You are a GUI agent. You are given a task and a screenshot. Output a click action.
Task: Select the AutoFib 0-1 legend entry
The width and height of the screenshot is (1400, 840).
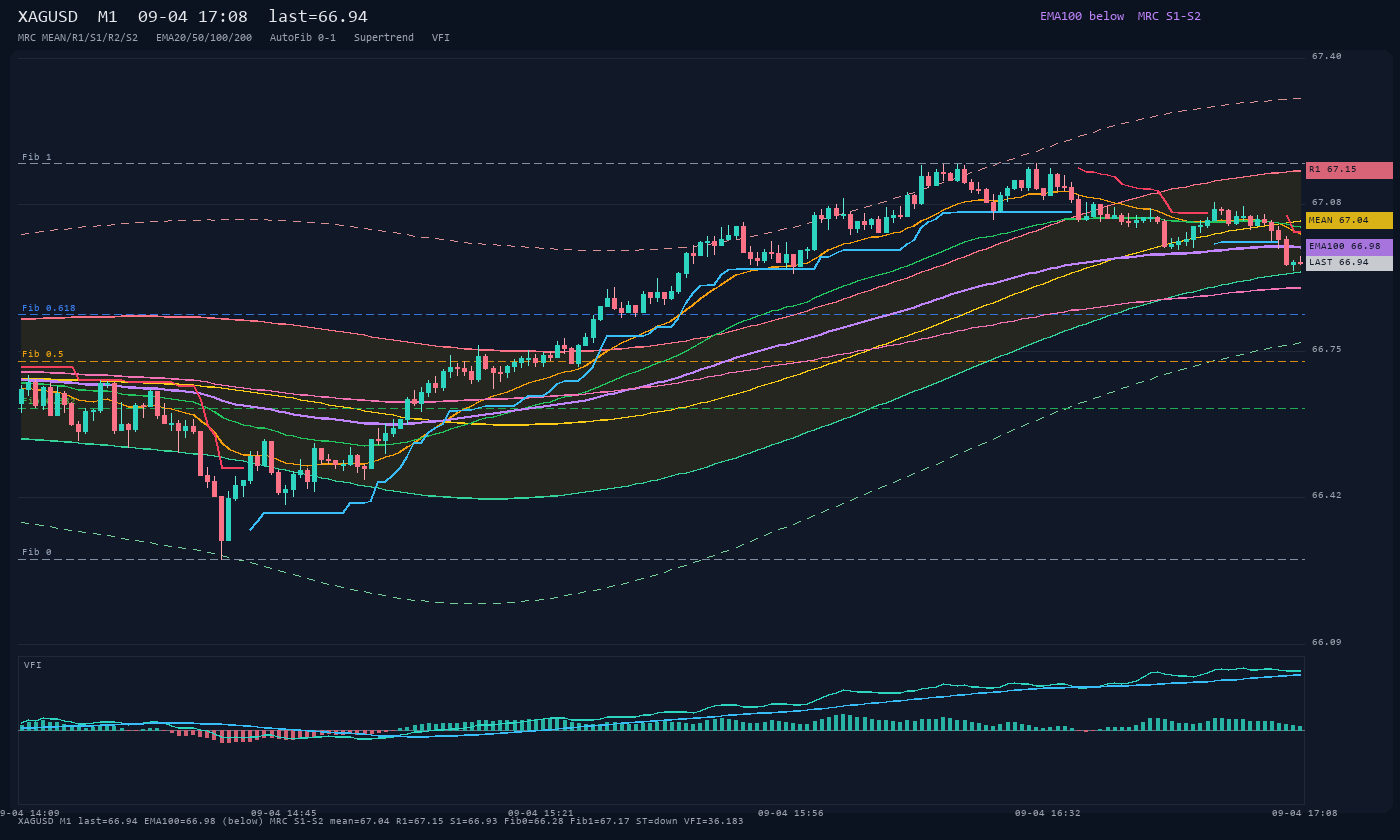(x=303, y=38)
